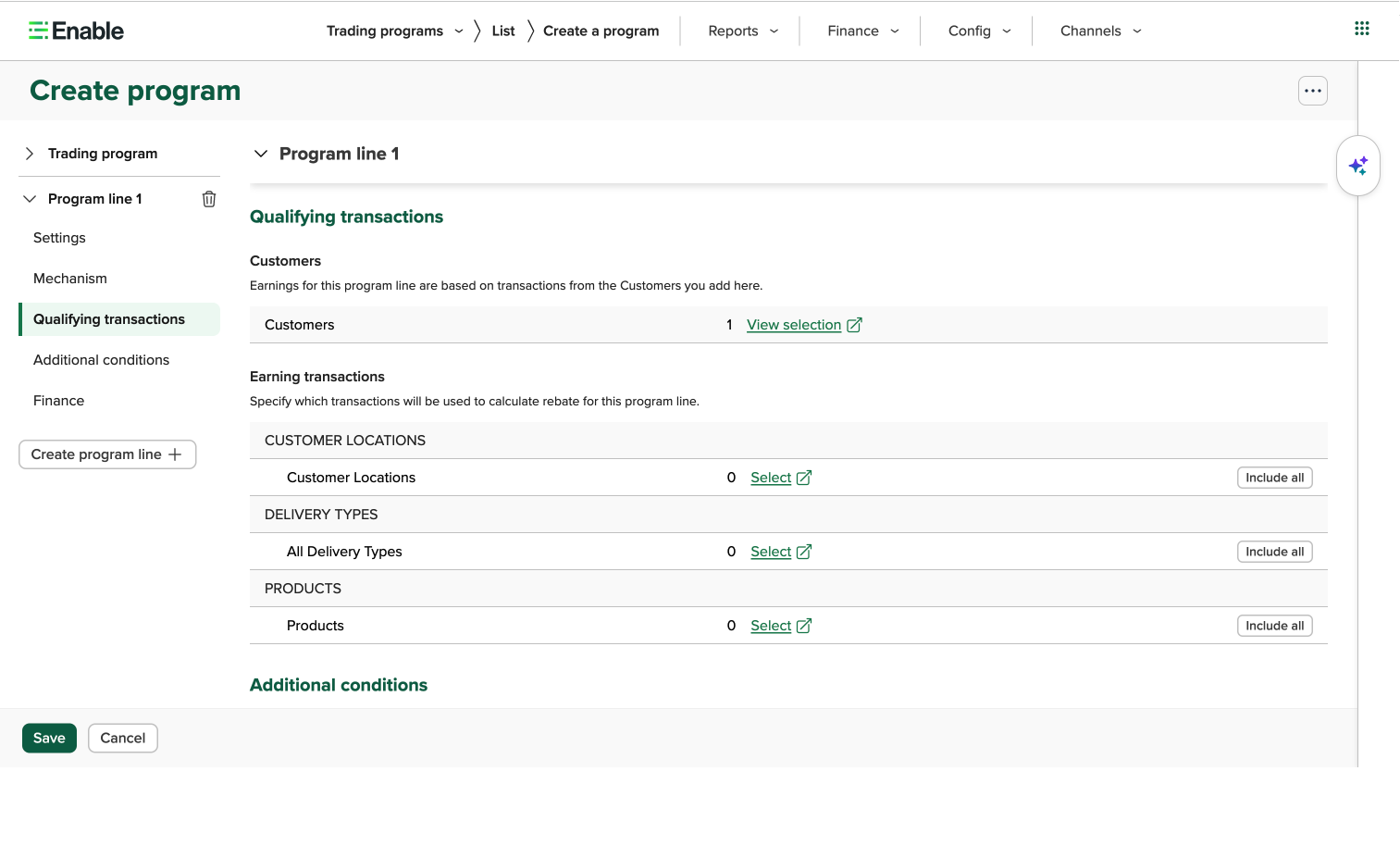Open the Channels dropdown menu
Viewport: 1400px width, 858px height.
pyautogui.click(x=1101, y=31)
